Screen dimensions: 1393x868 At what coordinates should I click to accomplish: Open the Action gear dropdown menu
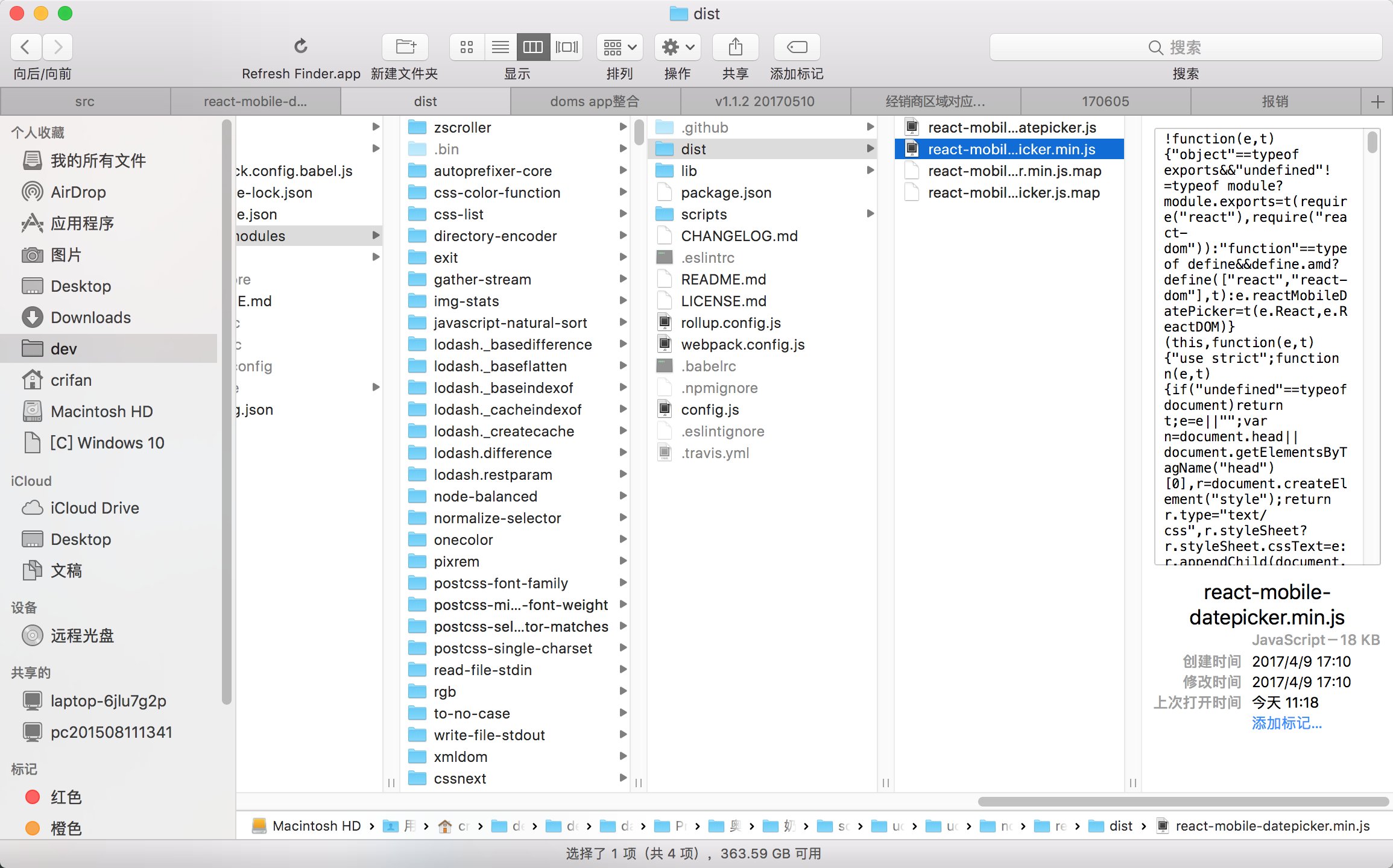(x=677, y=46)
